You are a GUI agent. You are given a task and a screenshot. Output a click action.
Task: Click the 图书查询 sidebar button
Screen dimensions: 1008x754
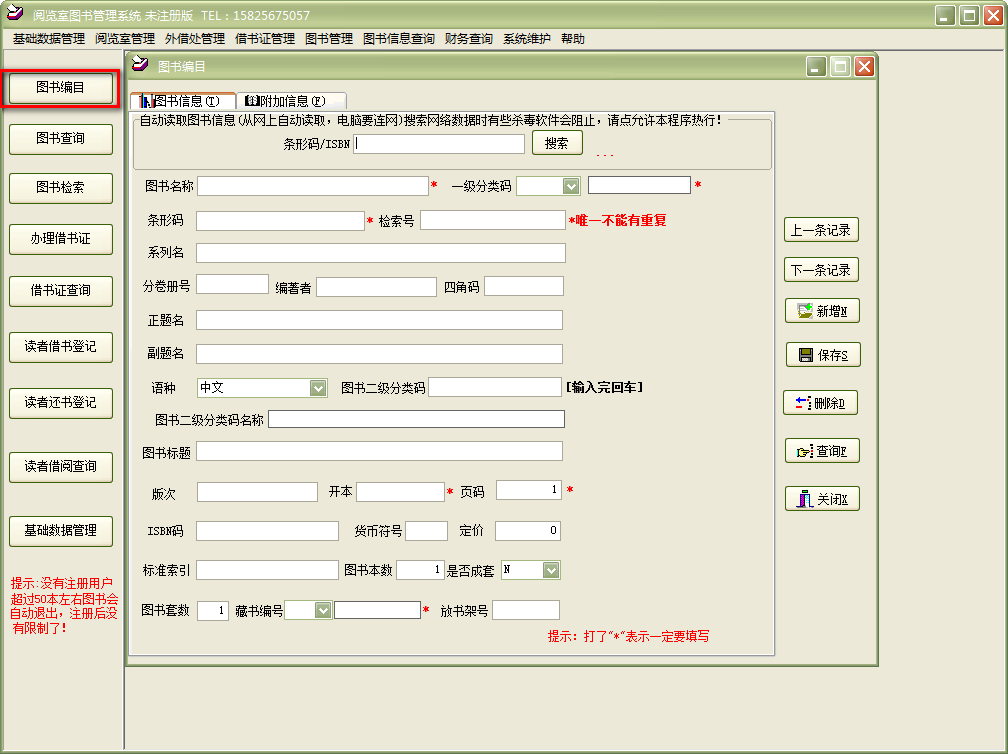point(60,138)
